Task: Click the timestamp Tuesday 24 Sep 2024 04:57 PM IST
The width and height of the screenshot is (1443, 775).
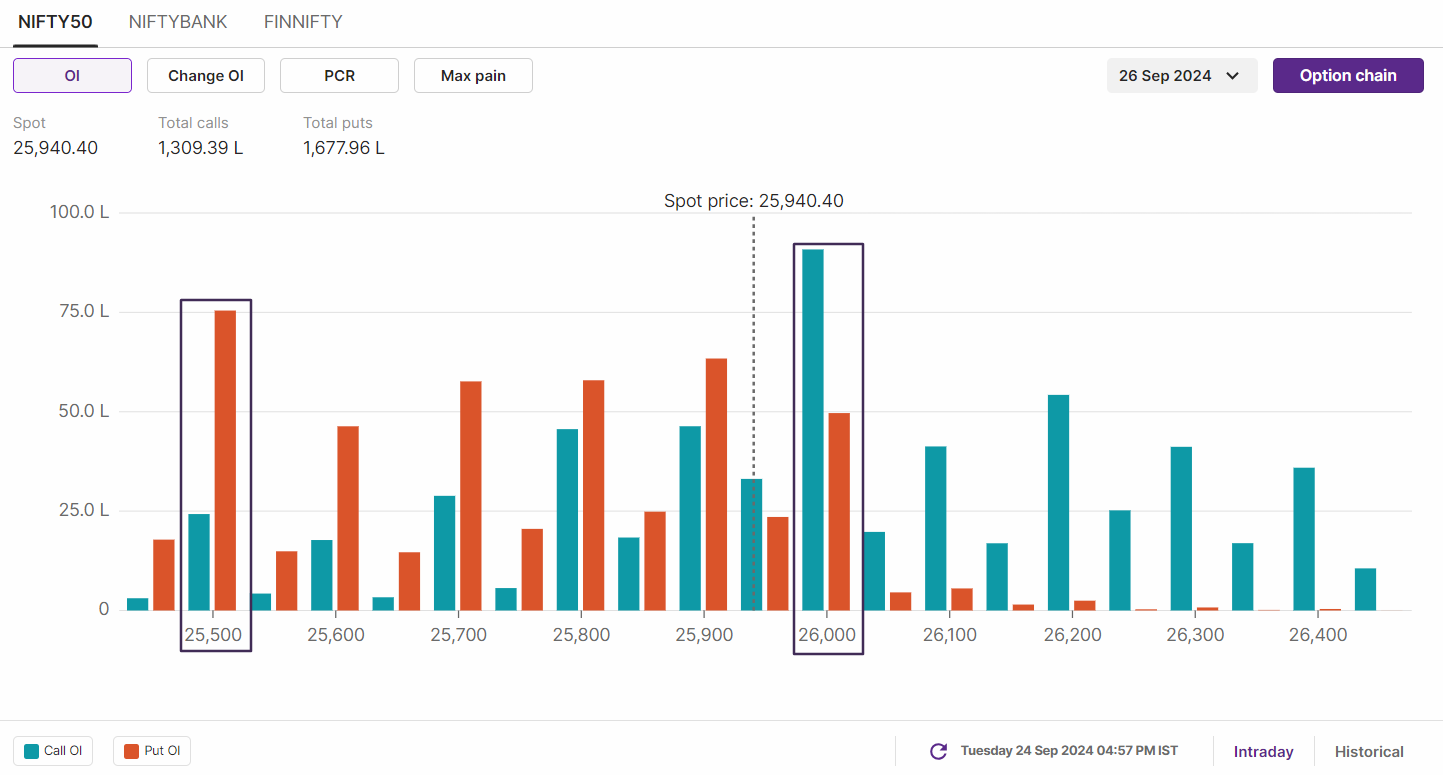Action: point(1069,751)
